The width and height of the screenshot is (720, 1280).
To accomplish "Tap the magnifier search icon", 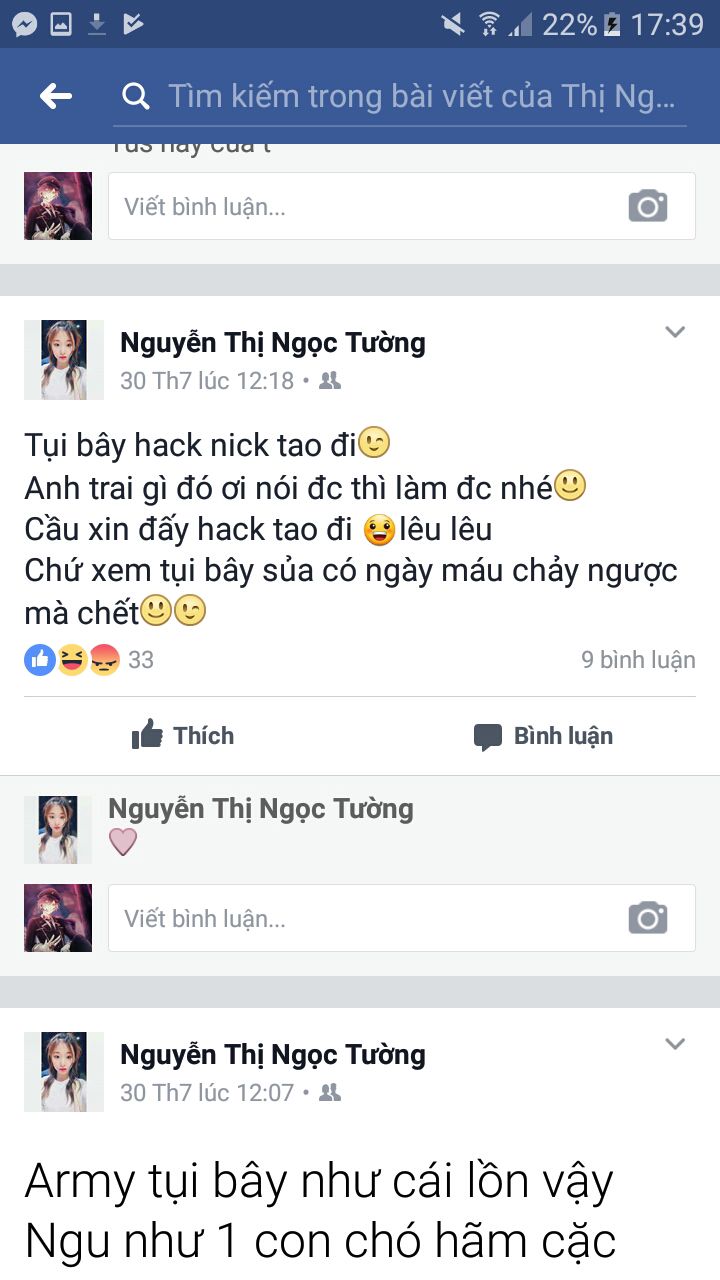I will (135, 96).
